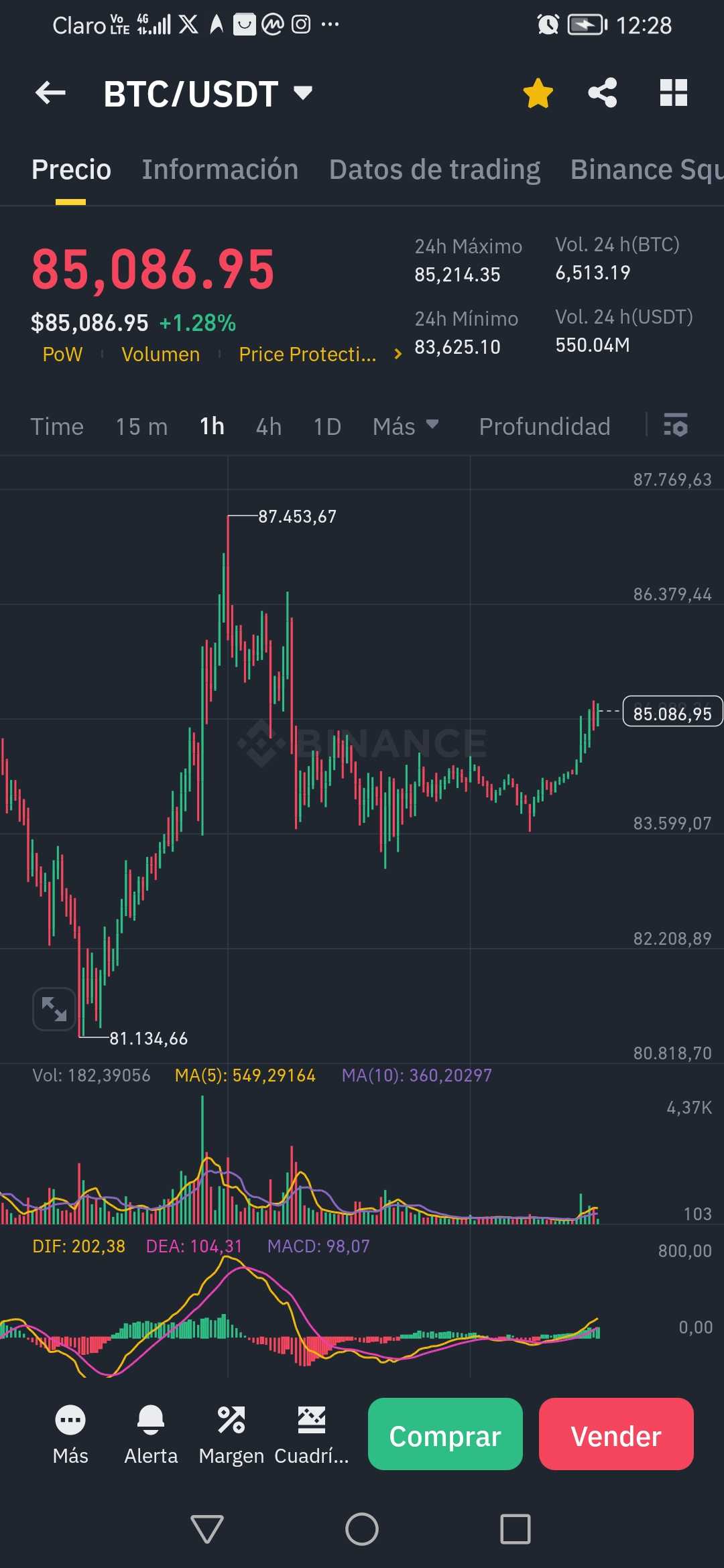Open the Cuadrícula grid trading icon
Screen dimensions: 724x1568
(312, 1420)
